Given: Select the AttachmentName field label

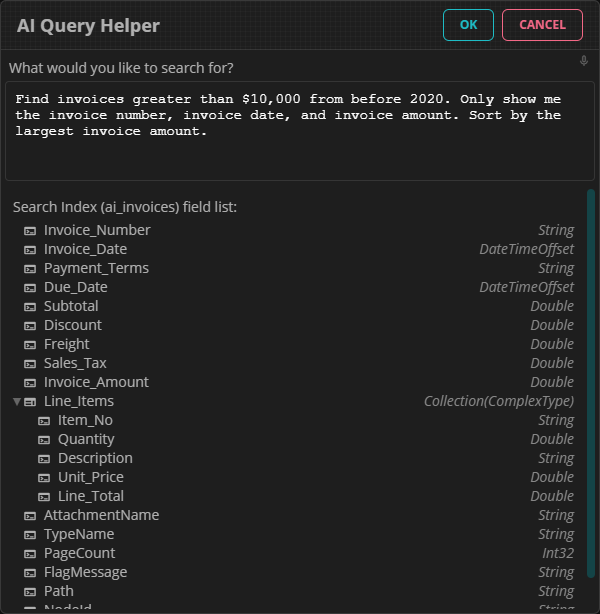Looking at the screenshot, I should (x=101, y=515).
